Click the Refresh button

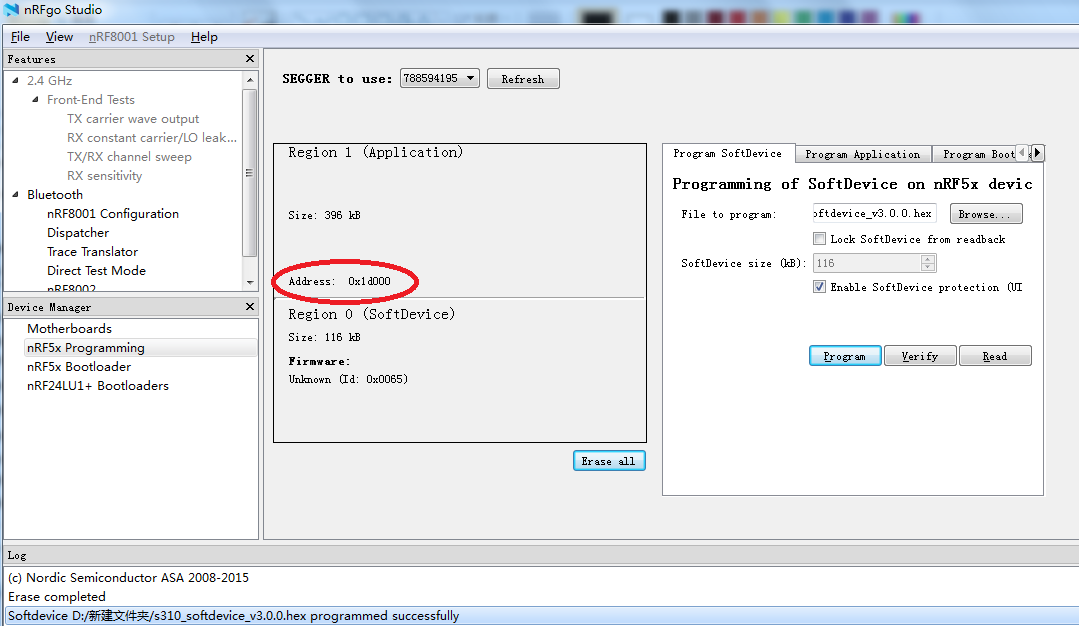(x=523, y=79)
